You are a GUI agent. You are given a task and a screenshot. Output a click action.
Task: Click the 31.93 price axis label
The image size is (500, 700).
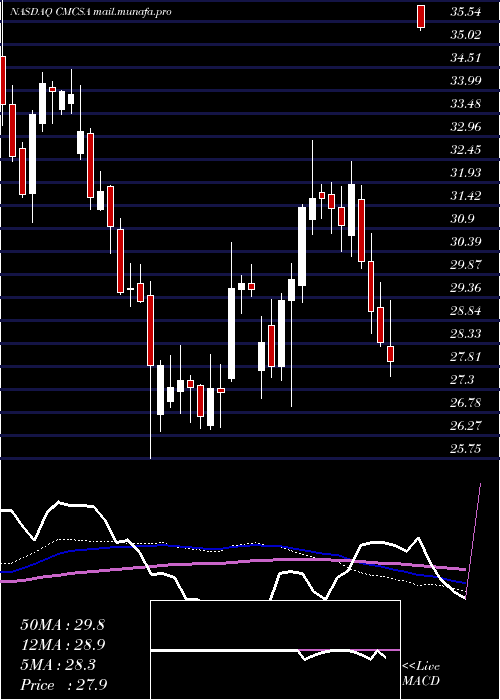(x=465, y=173)
